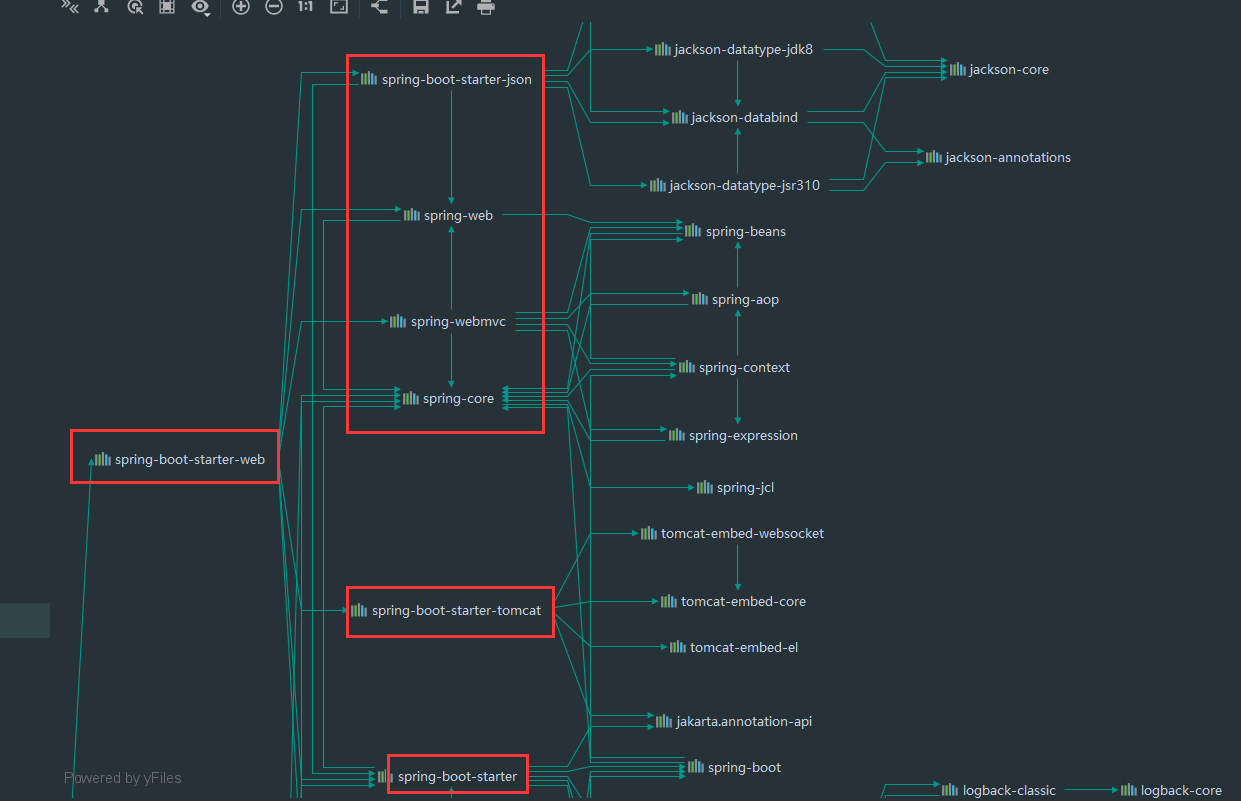This screenshot has width=1241, height=801.
Task: Choose the tomcat-embed-el node
Action: [x=734, y=647]
